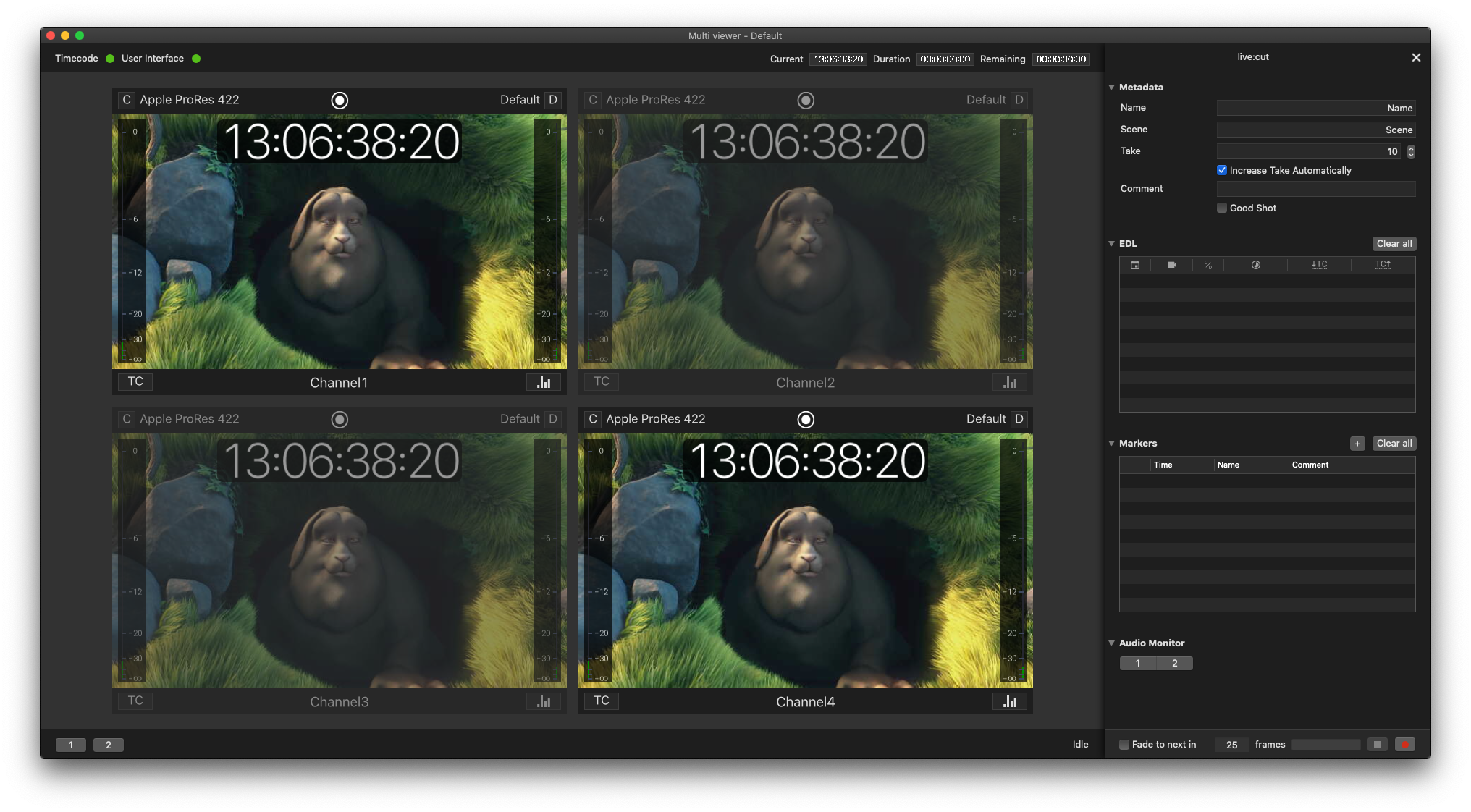The width and height of the screenshot is (1471, 812).
Task: Click the C codec button on Channel4
Action: click(593, 419)
